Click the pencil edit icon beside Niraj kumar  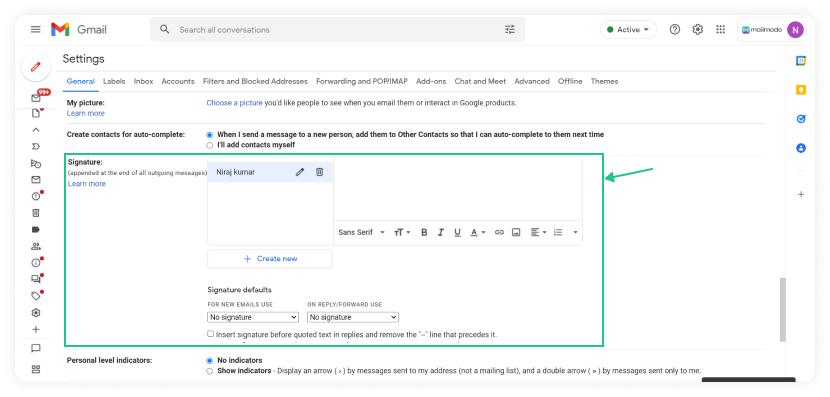pyautogui.click(x=300, y=172)
